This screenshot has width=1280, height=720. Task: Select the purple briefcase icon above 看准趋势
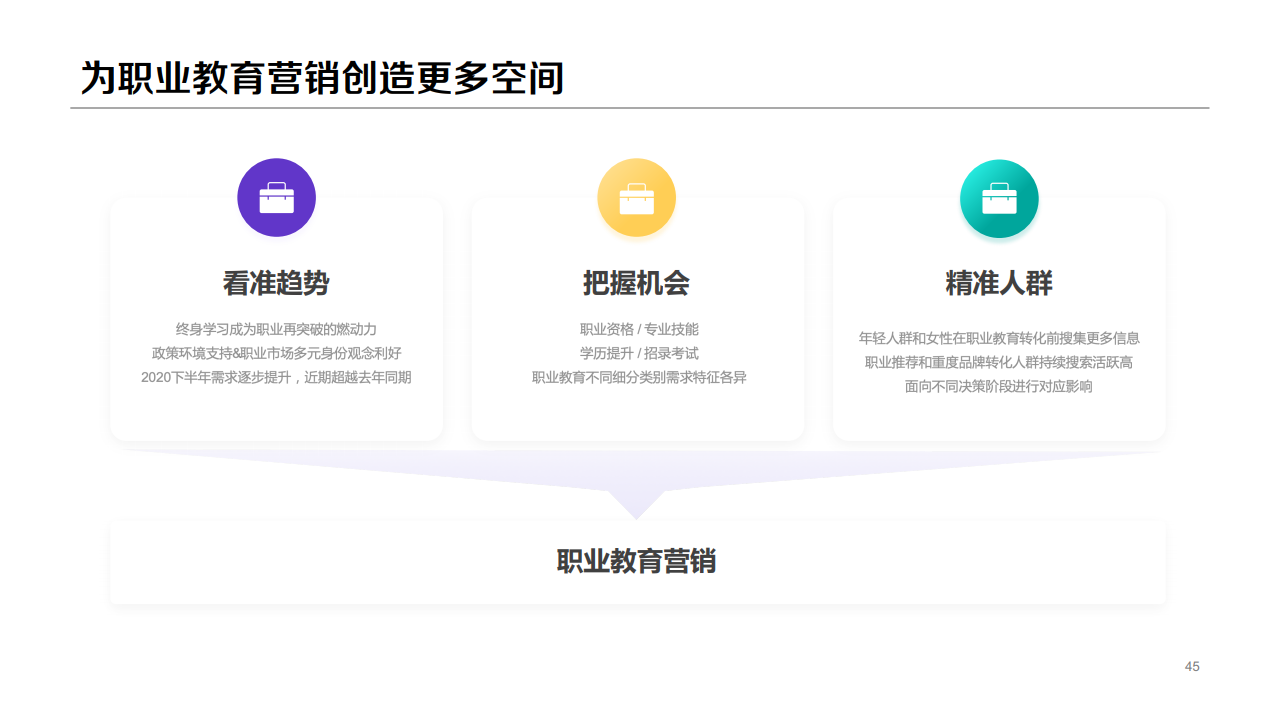coord(277,197)
